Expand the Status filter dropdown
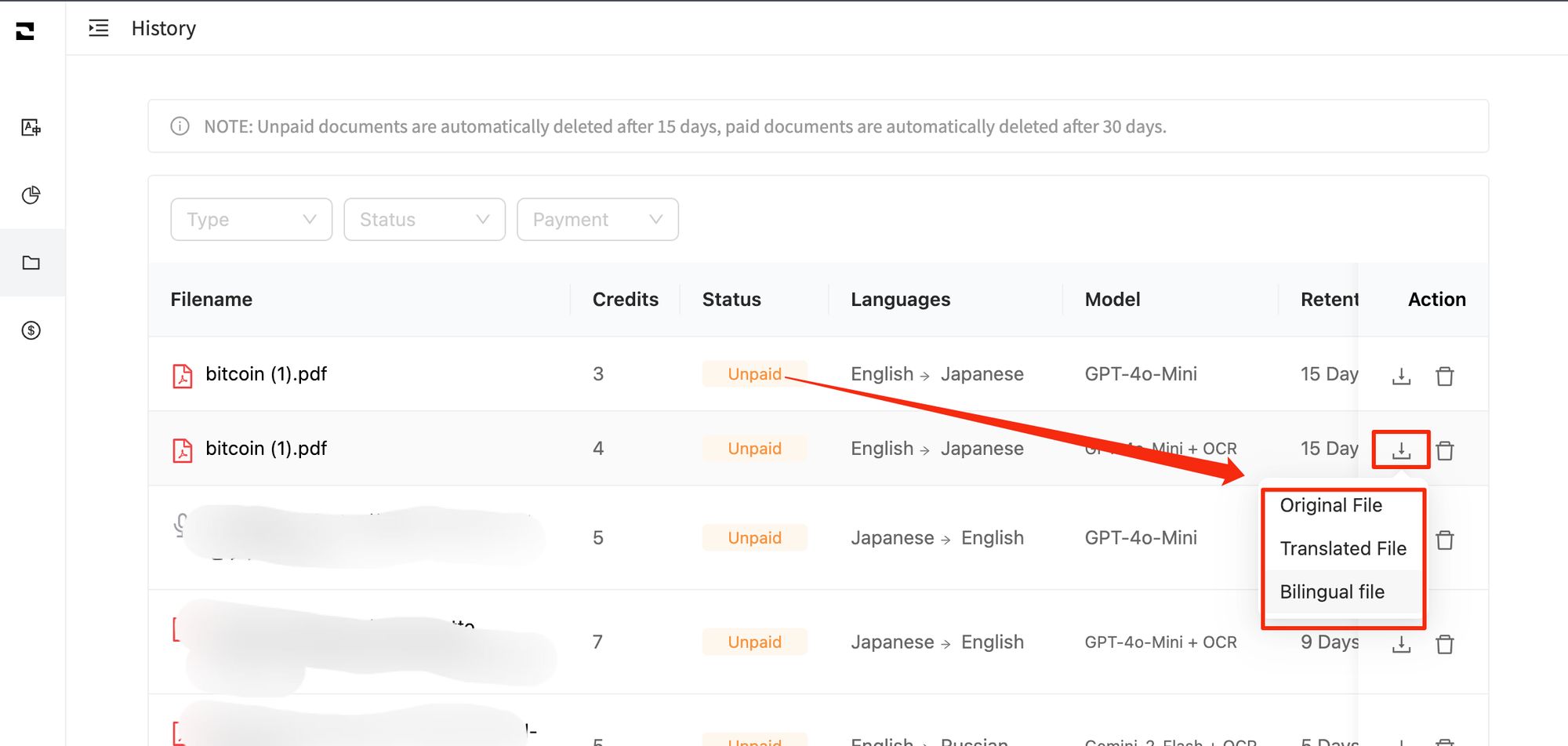This screenshot has width=1568, height=746. tap(424, 220)
